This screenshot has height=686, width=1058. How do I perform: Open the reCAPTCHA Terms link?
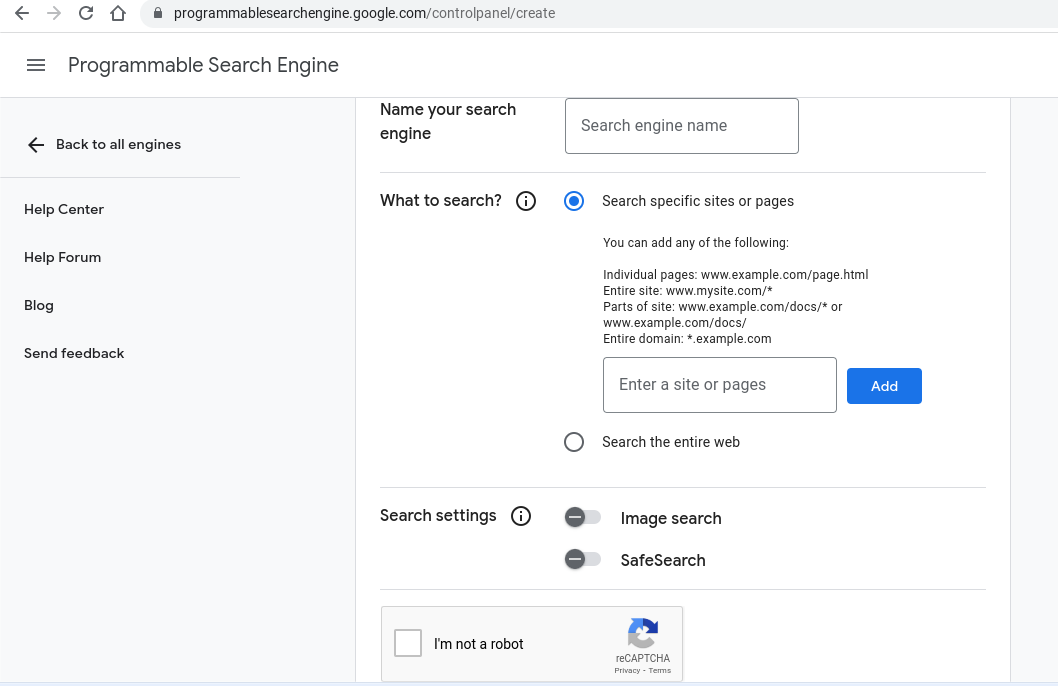click(x=660, y=670)
